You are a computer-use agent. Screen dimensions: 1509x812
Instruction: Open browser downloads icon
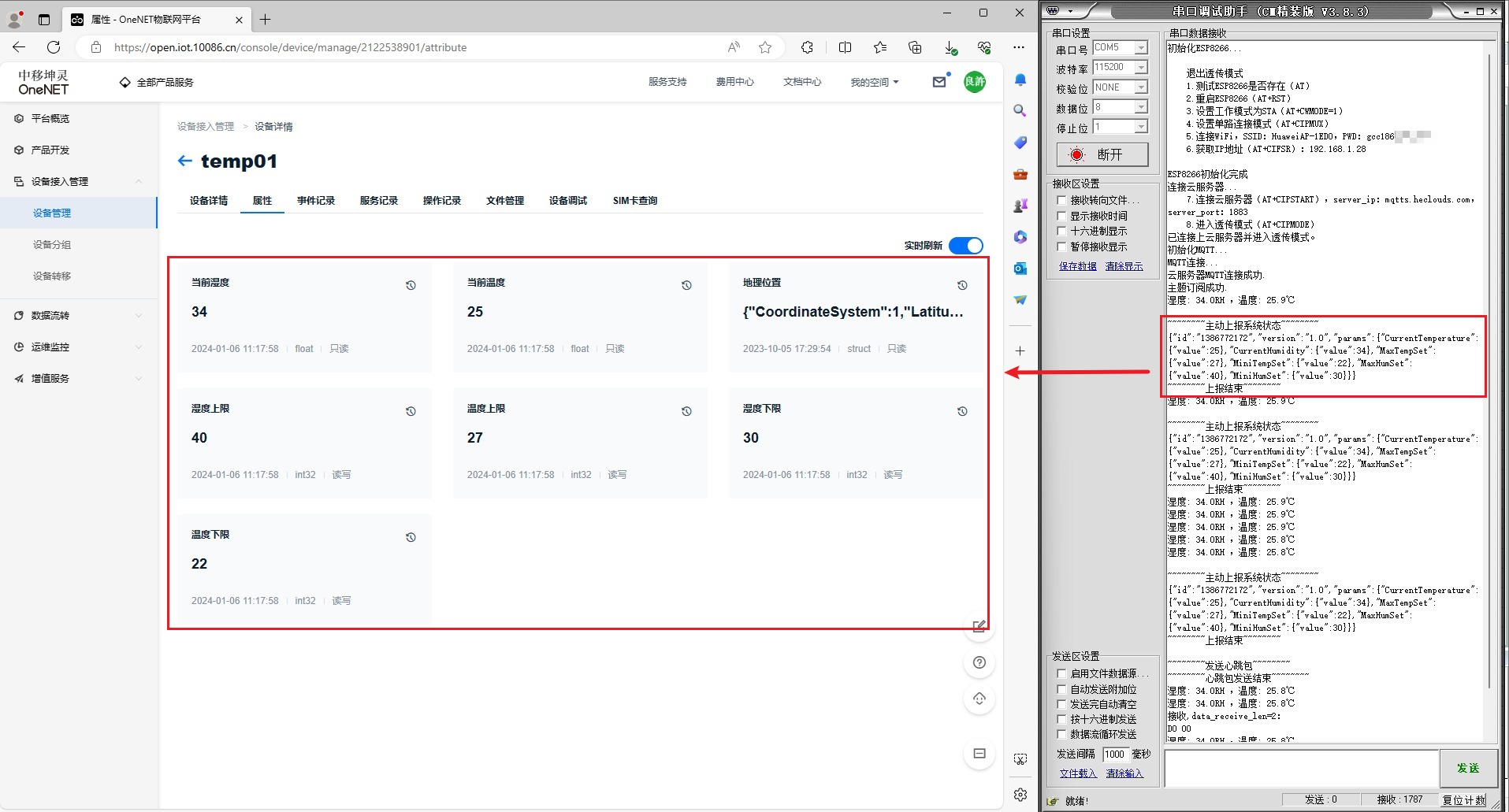(x=950, y=47)
